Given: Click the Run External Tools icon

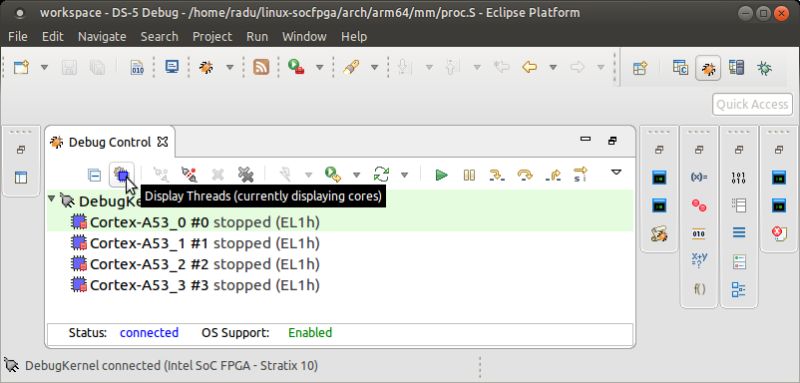Looking at the screenshot, I should tap(296, 67).
